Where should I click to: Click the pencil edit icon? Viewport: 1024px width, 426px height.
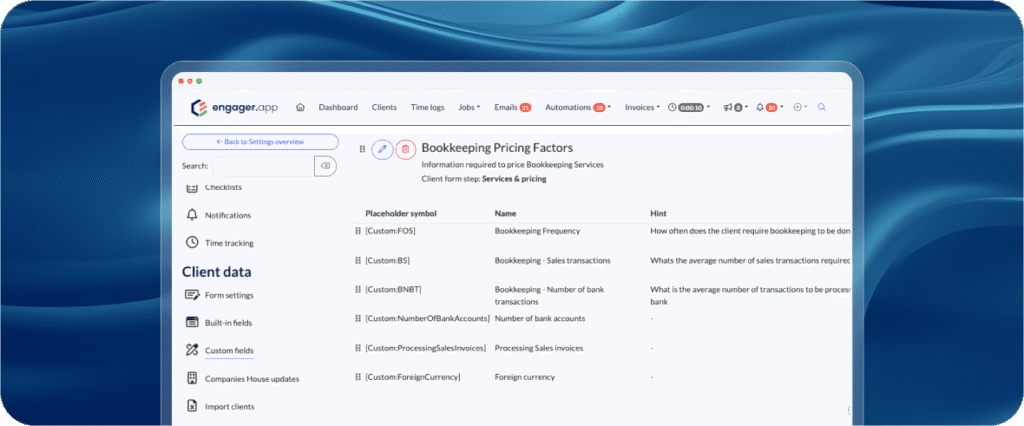click(382, 149)
